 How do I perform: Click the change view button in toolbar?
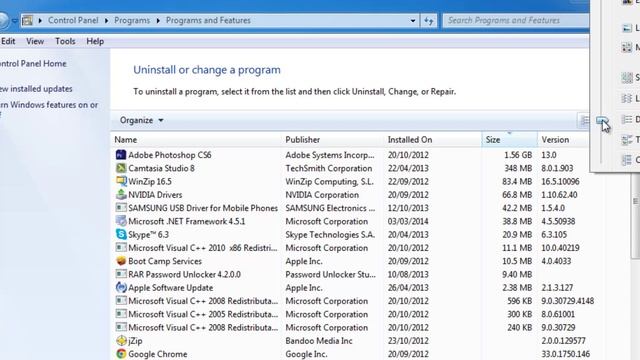click(584, 120)
